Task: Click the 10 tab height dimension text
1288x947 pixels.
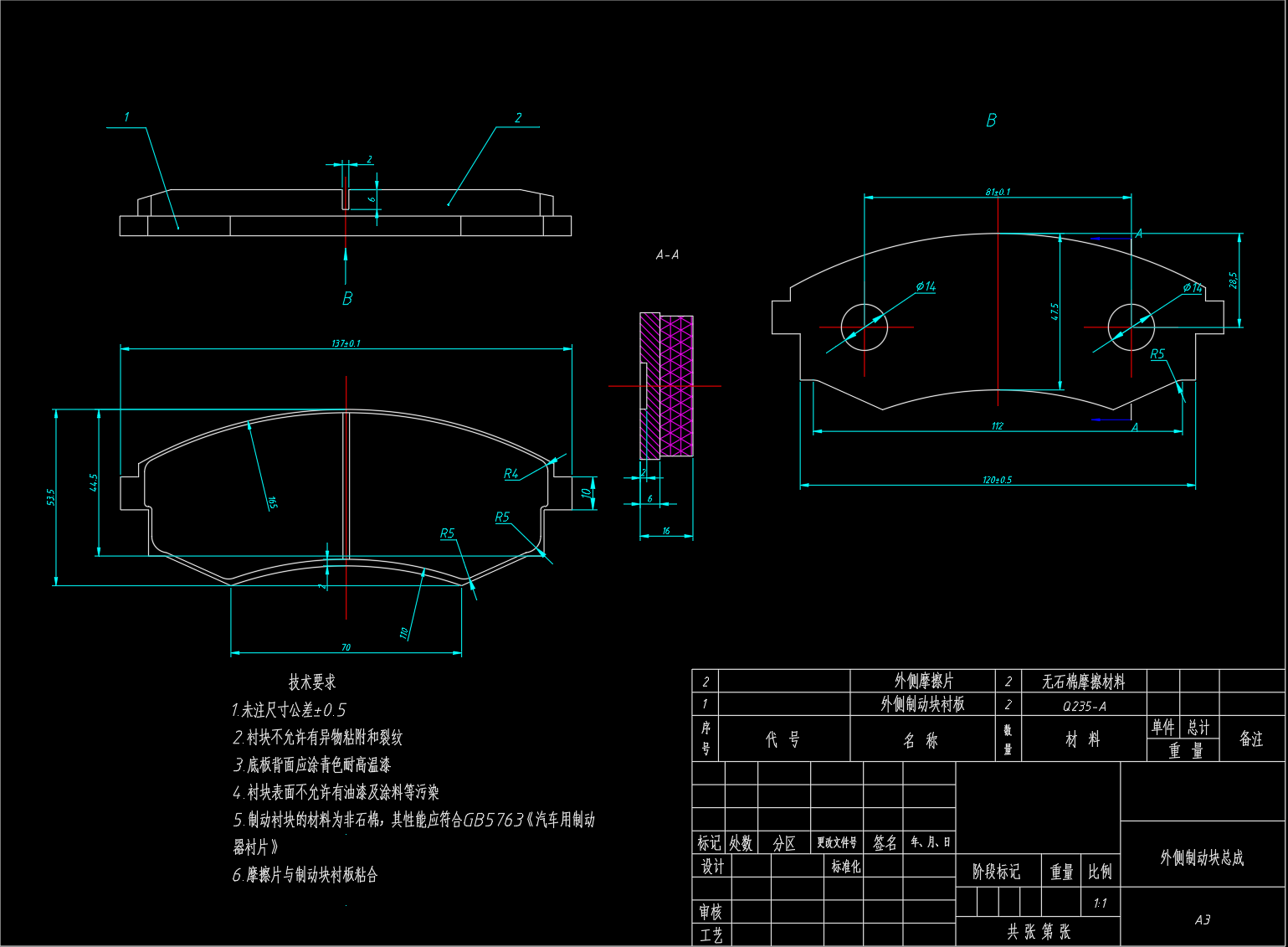Action: (588, 492)
